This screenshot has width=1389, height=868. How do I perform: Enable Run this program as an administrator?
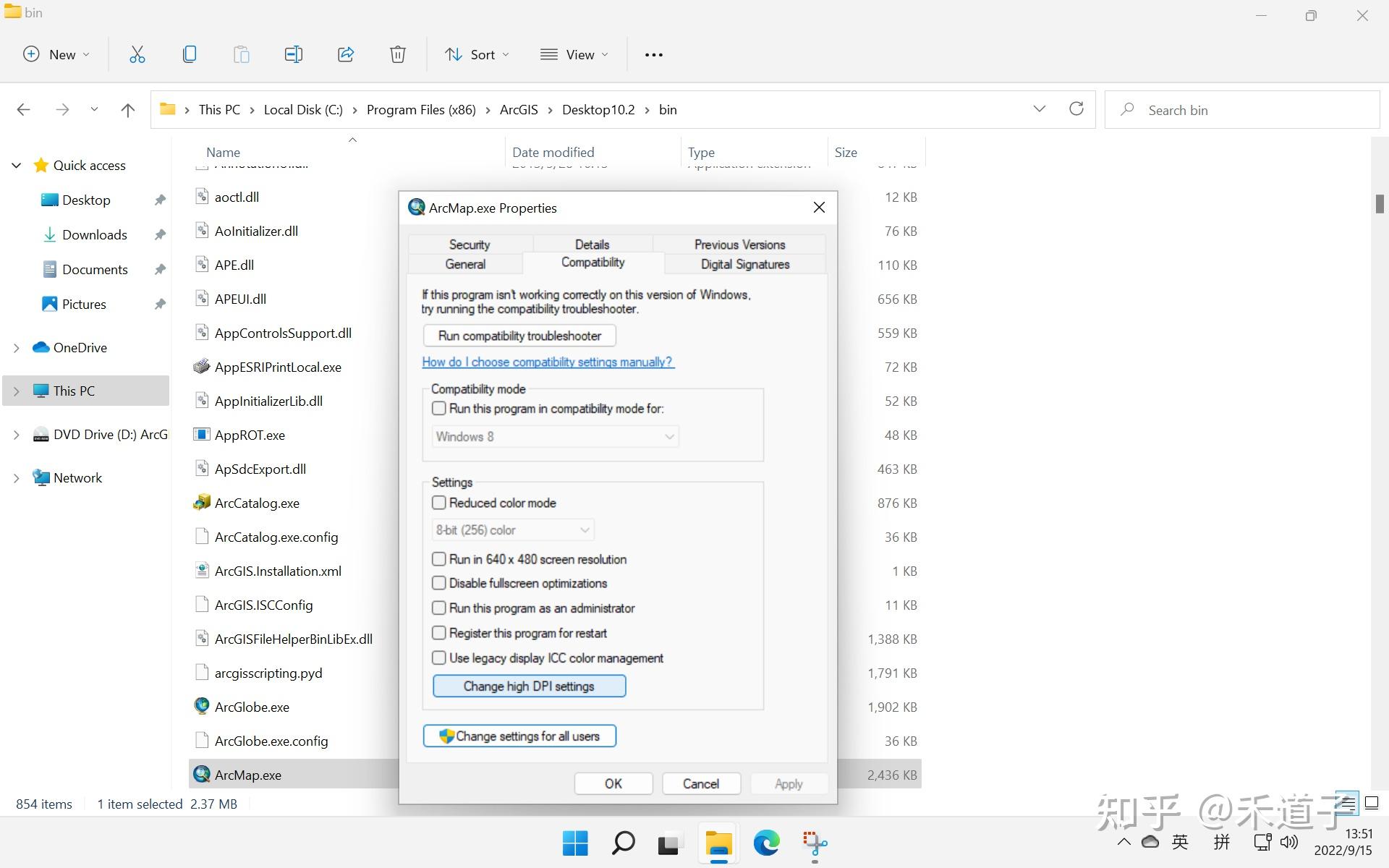[439, 608]
